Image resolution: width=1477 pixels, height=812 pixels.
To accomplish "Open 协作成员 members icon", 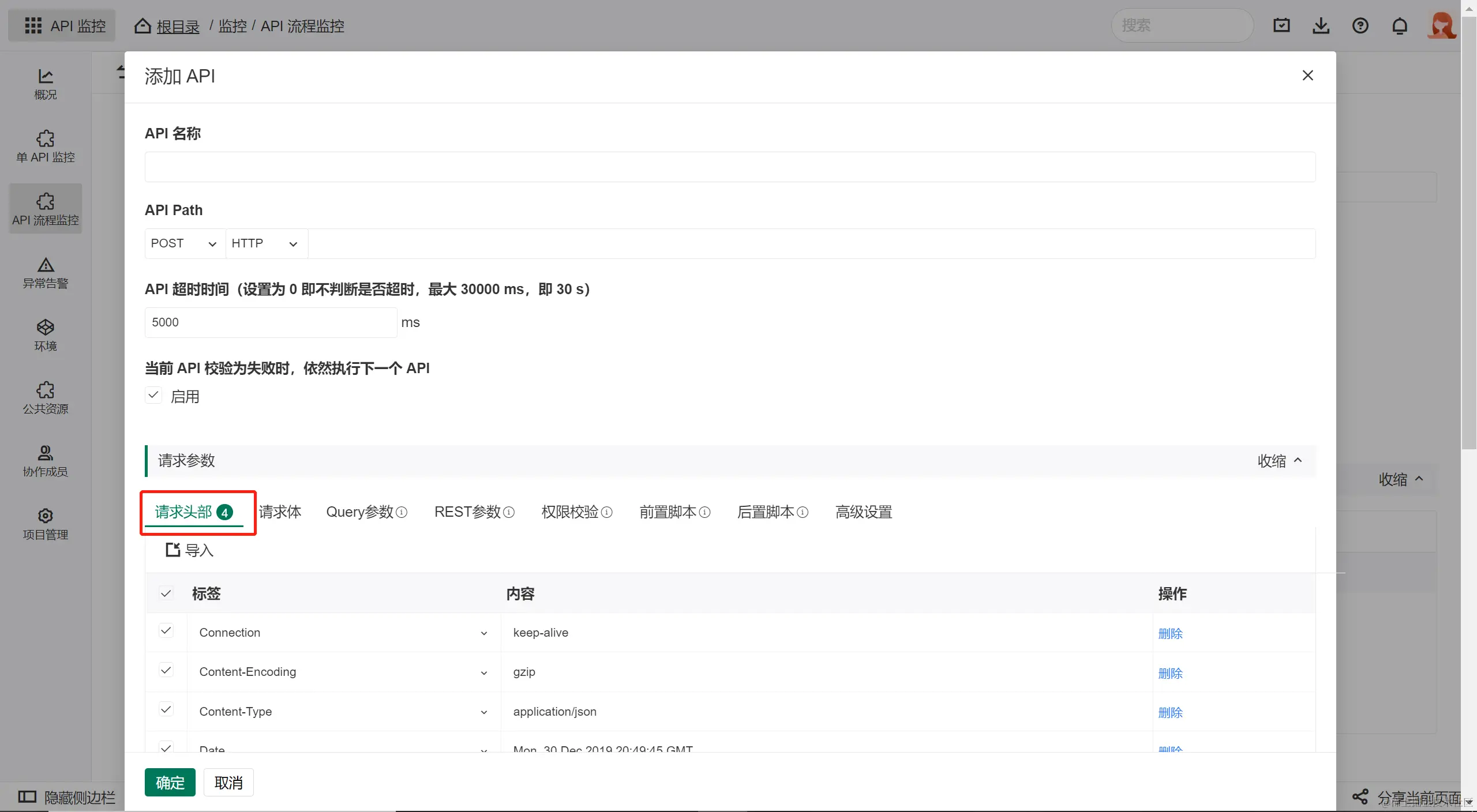I will click(46, 453).
